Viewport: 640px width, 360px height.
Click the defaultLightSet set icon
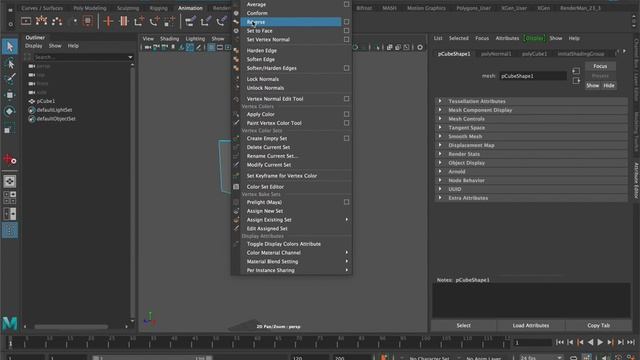(31, 110)
